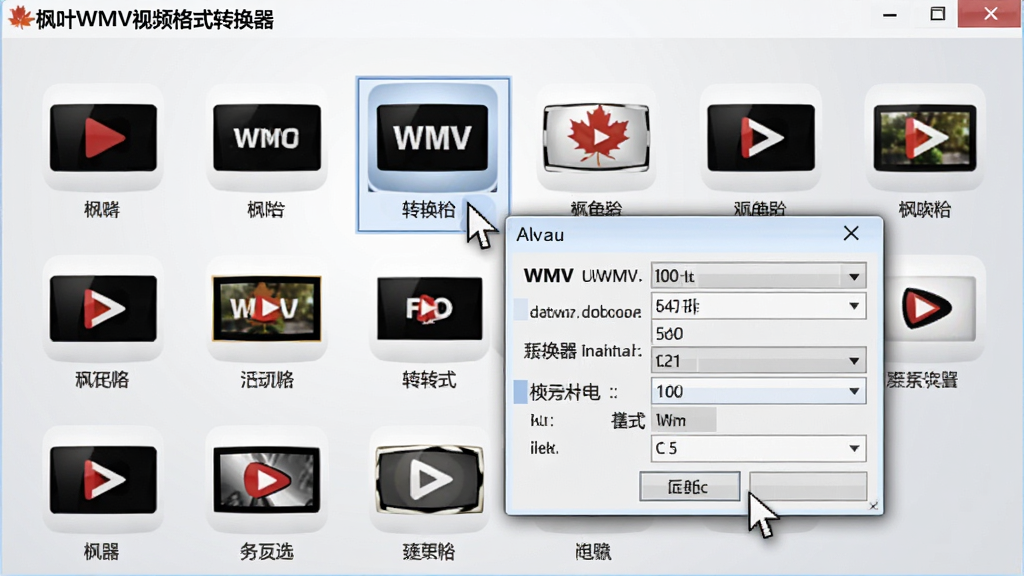This screenshot has width=1024, height=576.
Task: Click the WMV UWMV. label in dialog
Action: tap(583, 276)
